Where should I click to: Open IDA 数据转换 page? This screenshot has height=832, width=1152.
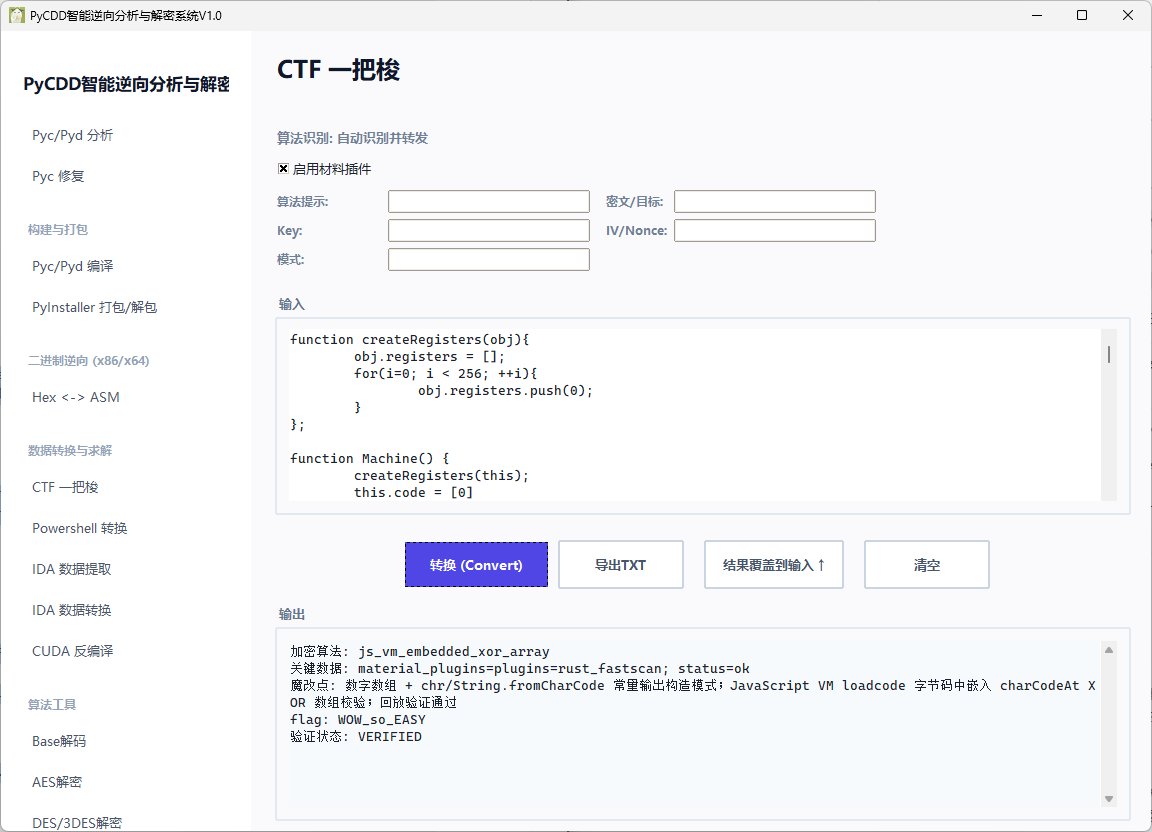click(71, 610)
